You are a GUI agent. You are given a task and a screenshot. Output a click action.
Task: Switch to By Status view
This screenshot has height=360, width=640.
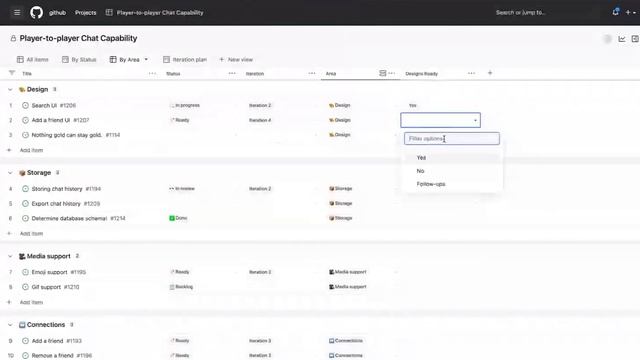(79, 60)
